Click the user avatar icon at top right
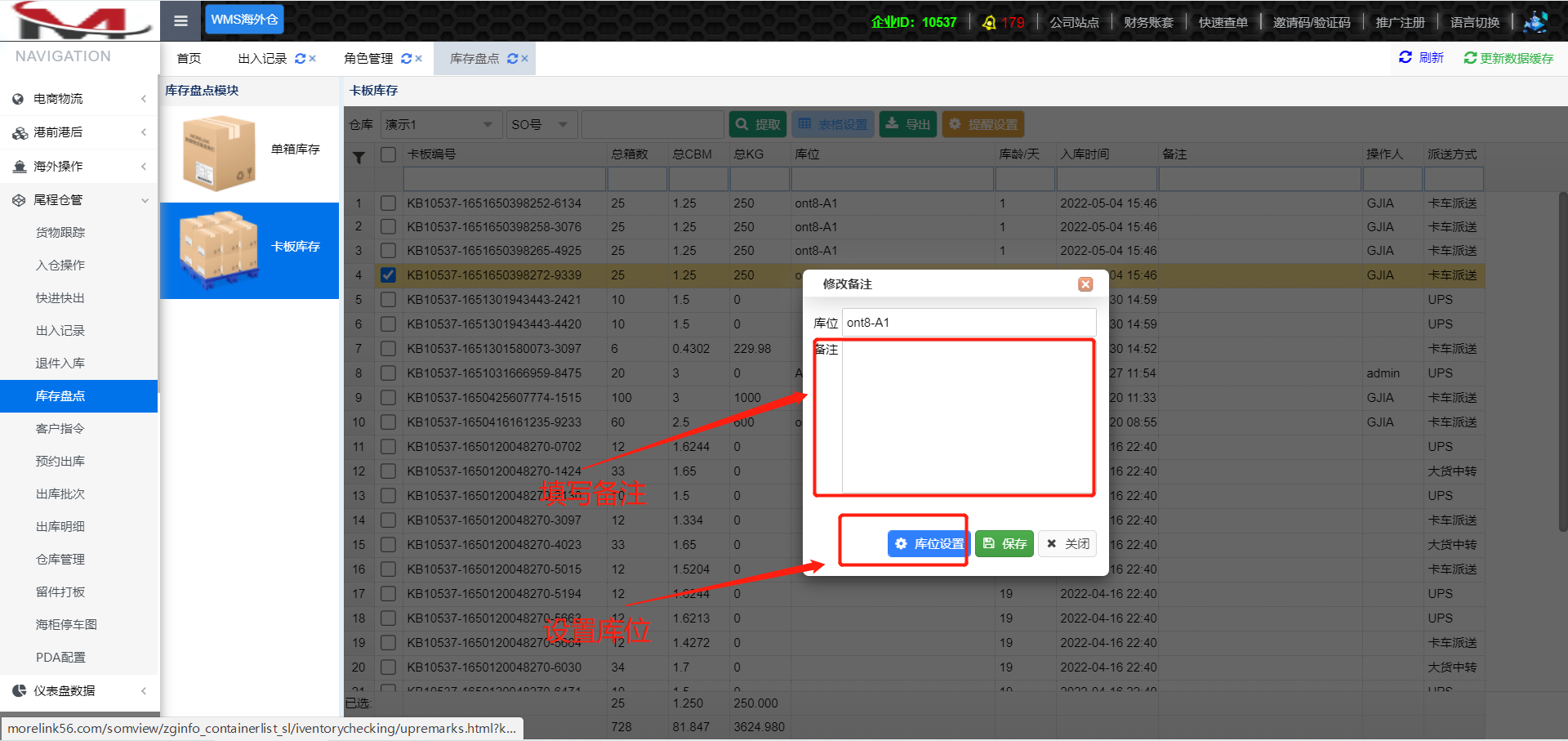Screen dimensions: 1568x741 pyautogui.click(x=1535, y=22)
